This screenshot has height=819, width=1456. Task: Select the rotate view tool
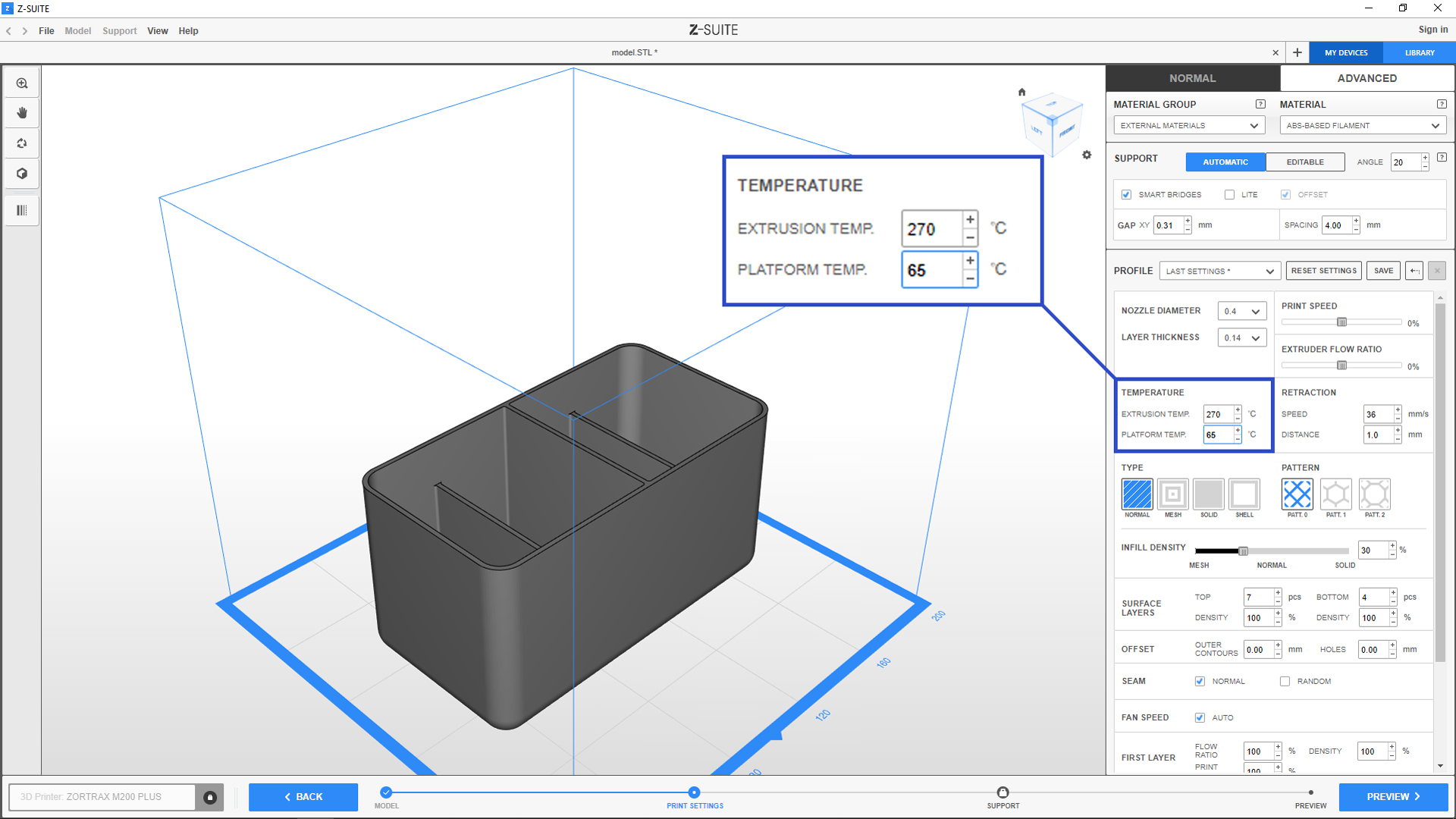click(22, 143)
